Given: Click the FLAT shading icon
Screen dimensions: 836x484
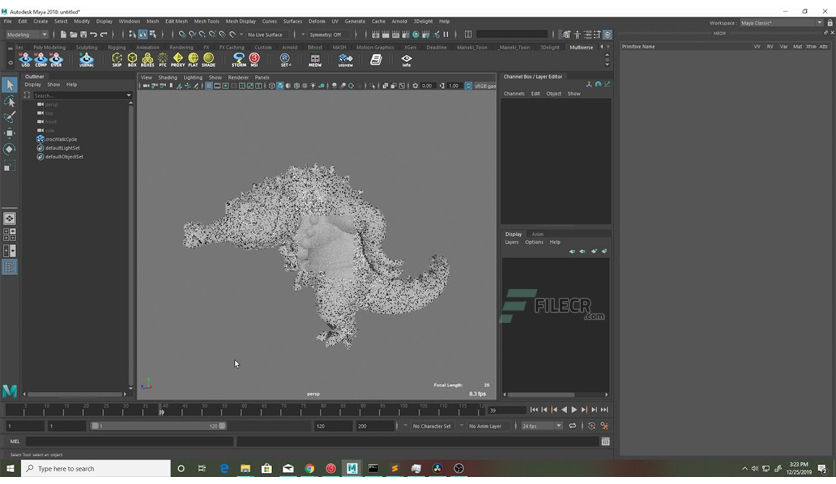Looking at the screenshot, I should coord(193,60).
